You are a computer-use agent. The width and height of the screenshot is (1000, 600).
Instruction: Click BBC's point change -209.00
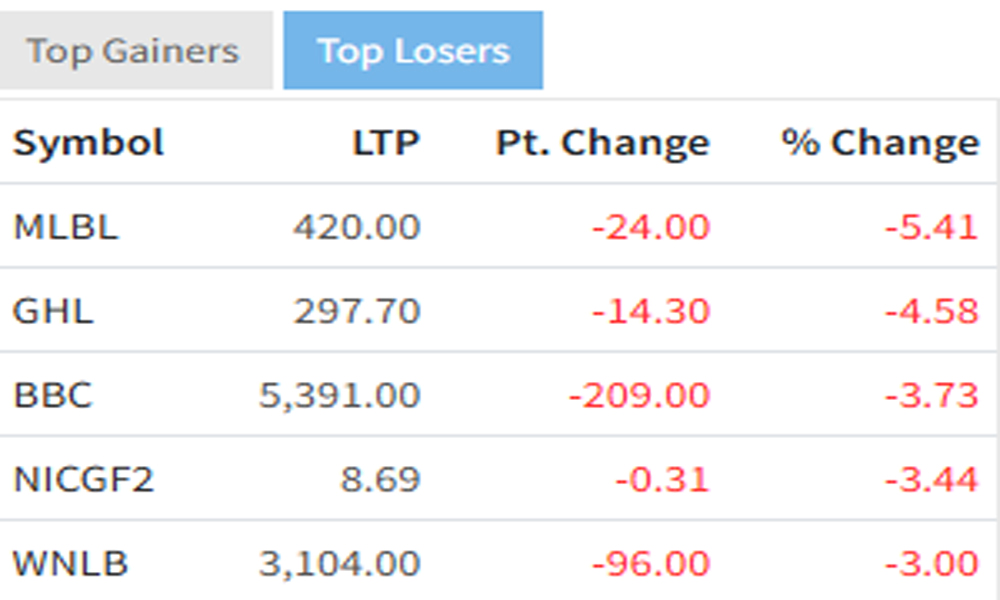[x=640, y=395]
